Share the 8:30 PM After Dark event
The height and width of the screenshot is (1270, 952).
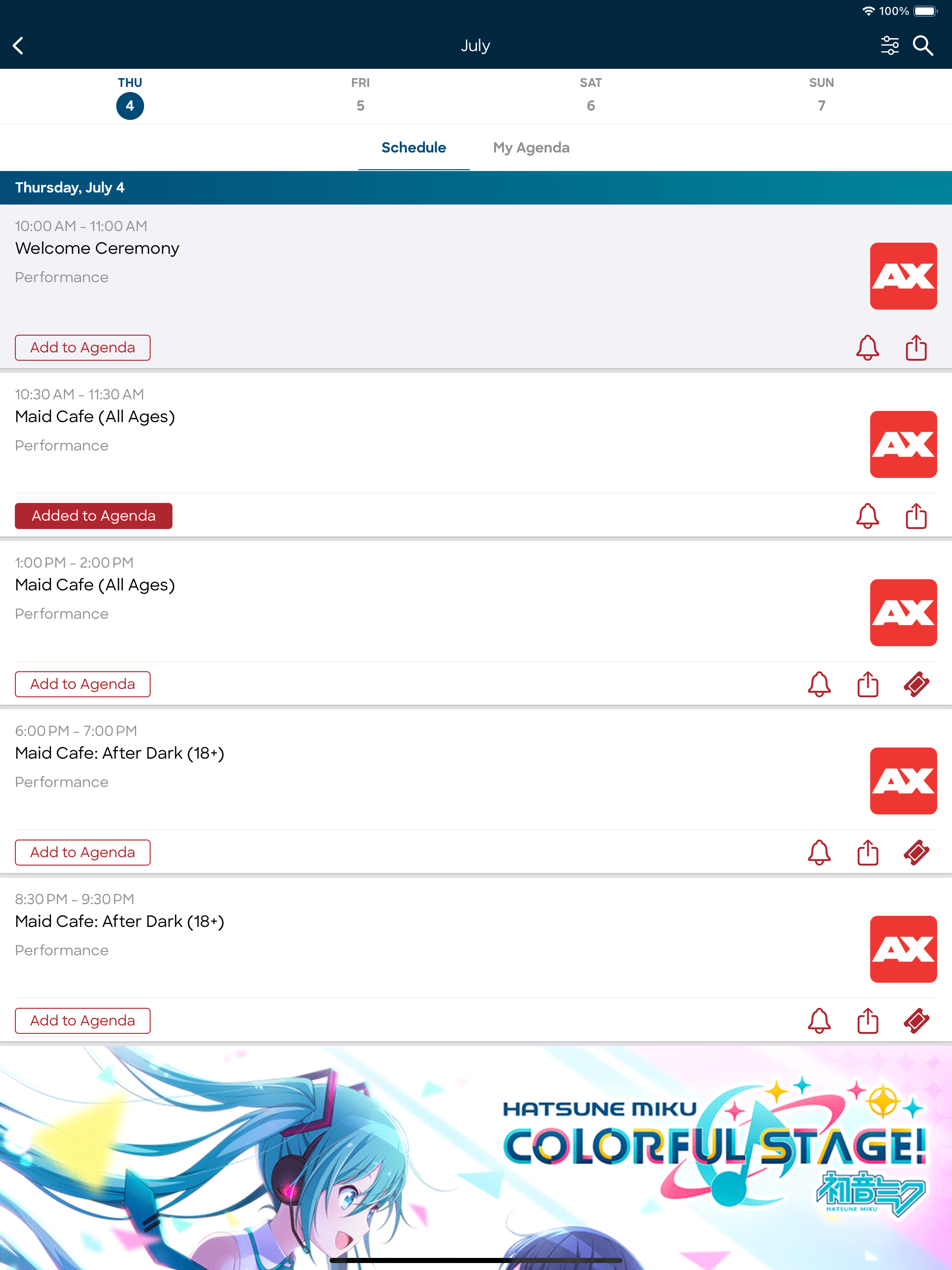coord(867,1020)
